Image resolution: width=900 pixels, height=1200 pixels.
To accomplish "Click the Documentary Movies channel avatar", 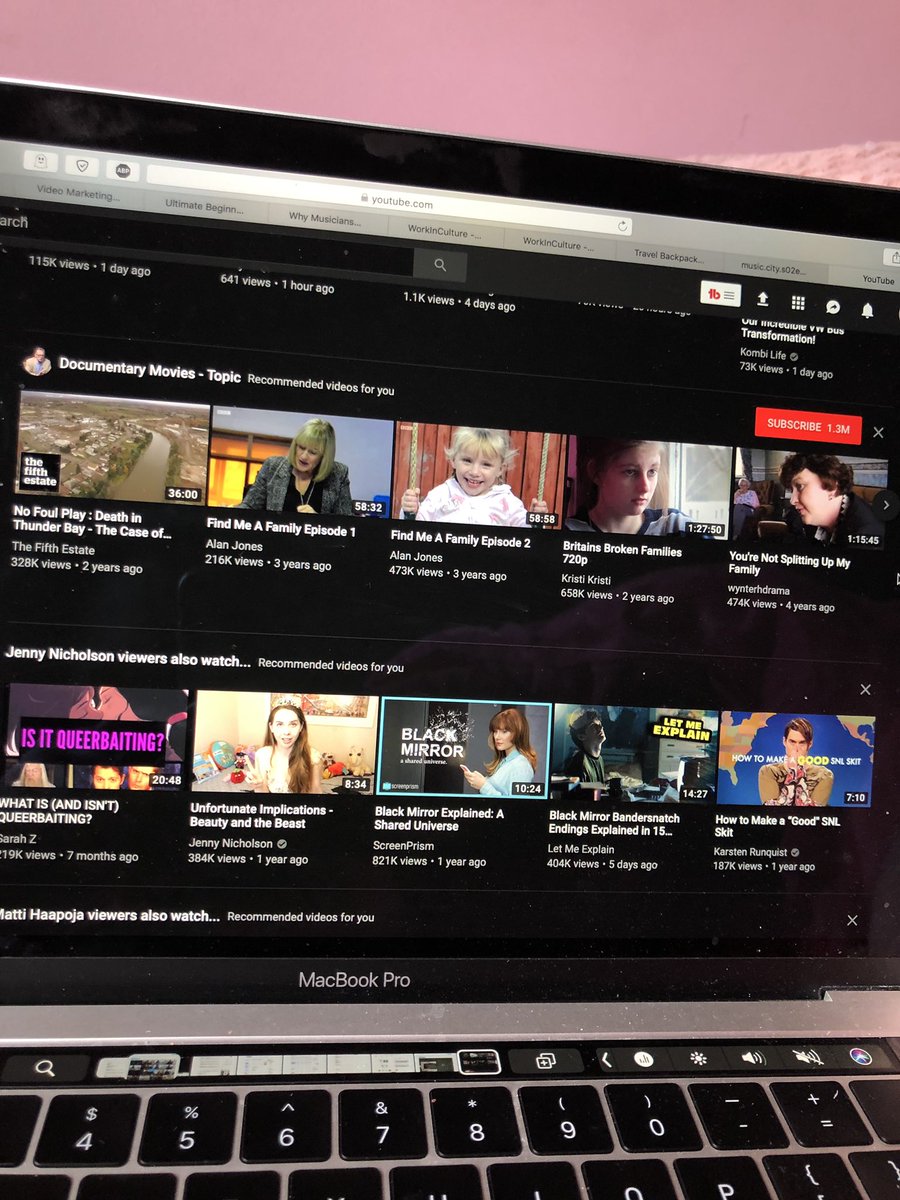I will tap(37, 360).
